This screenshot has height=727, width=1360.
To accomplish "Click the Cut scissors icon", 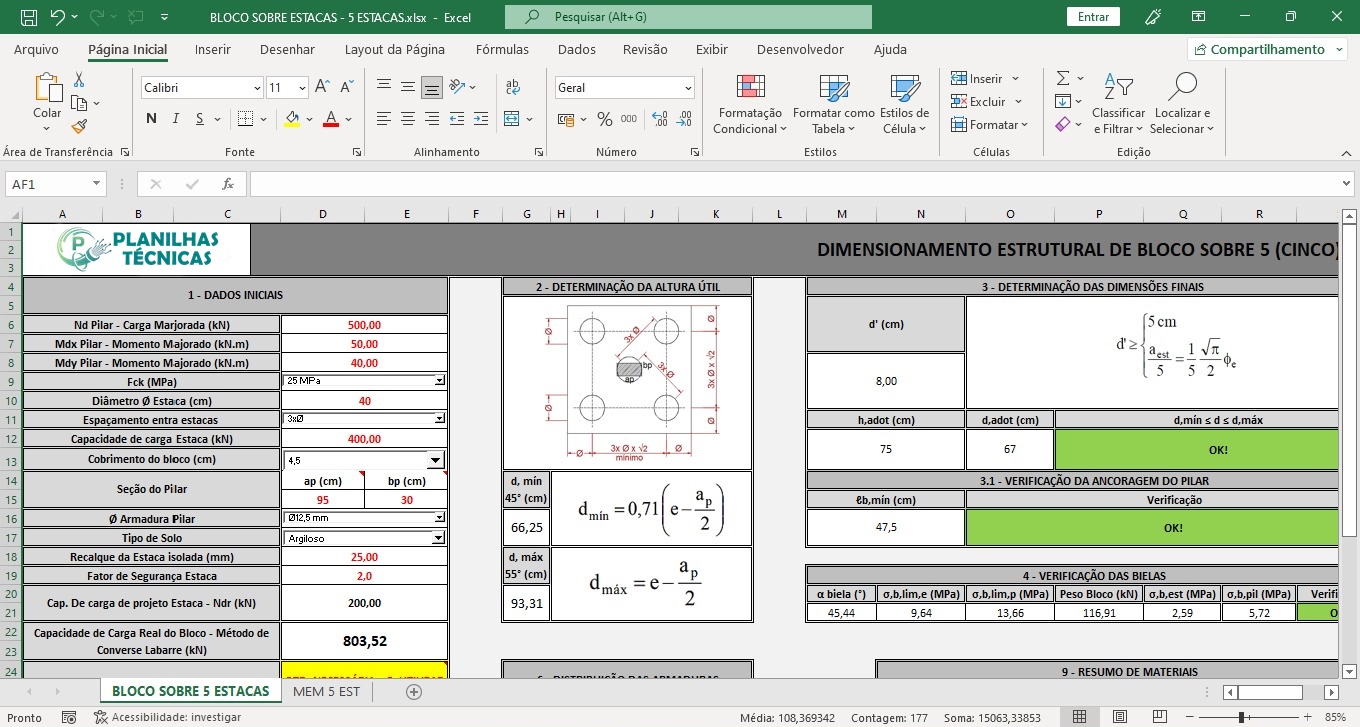I will [79, 80].
